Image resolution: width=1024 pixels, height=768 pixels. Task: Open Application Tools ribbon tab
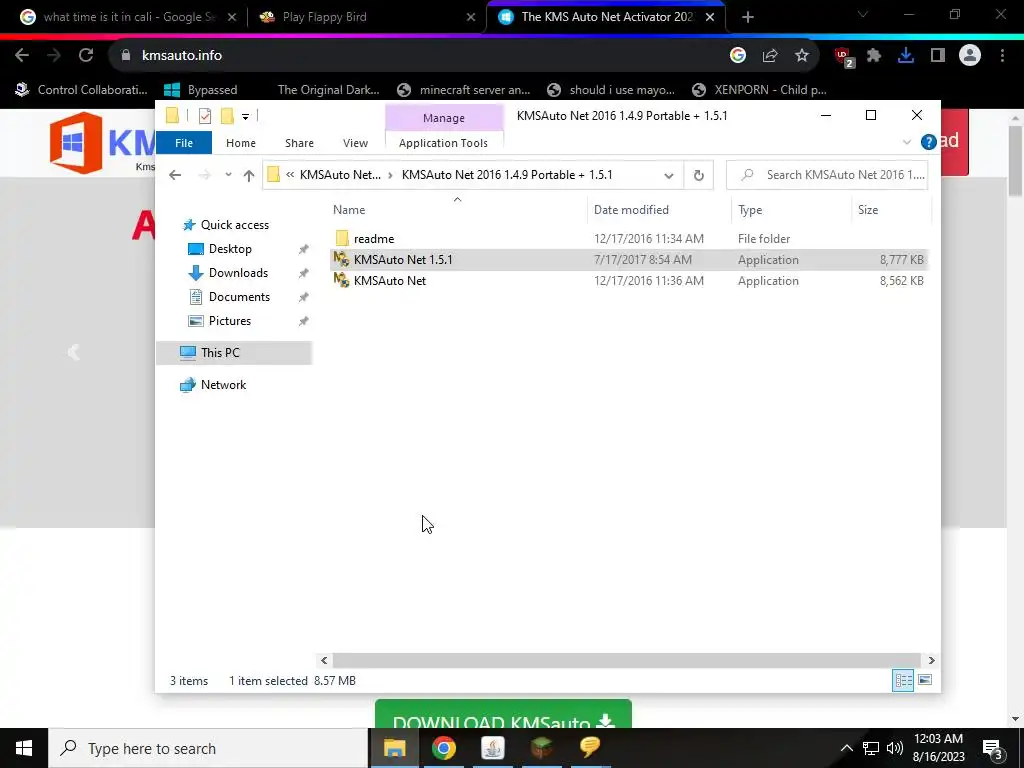[x=443, y=143]
